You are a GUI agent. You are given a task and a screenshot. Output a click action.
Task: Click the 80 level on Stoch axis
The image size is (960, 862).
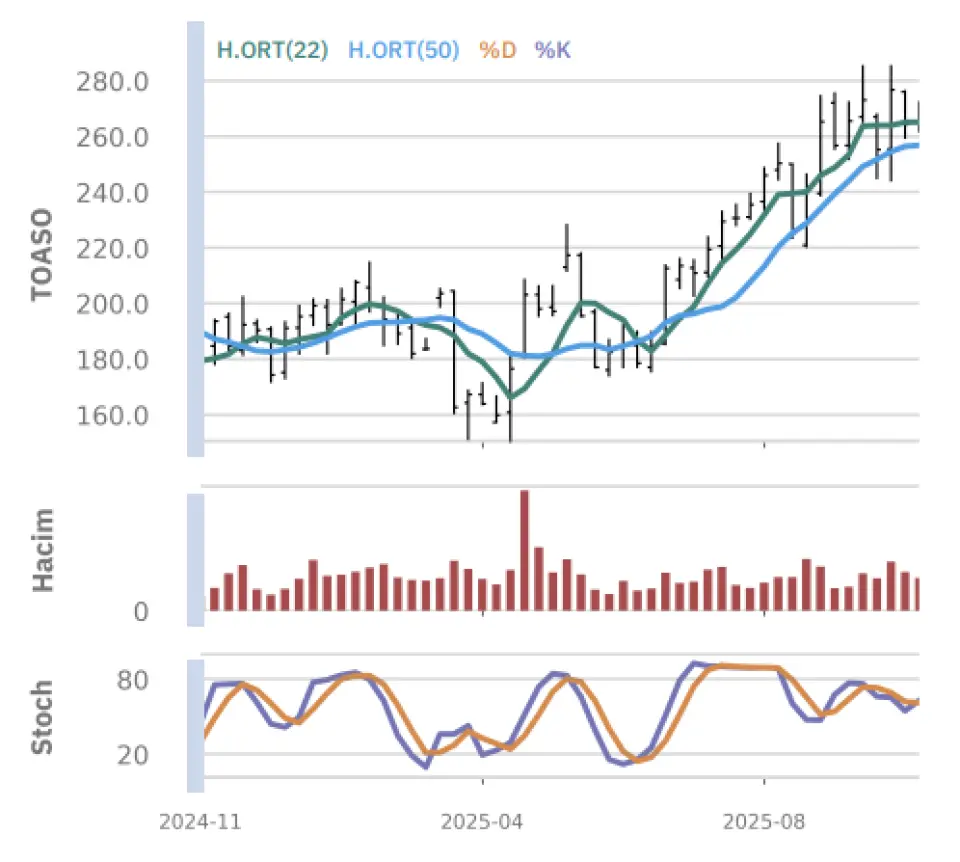133,682
